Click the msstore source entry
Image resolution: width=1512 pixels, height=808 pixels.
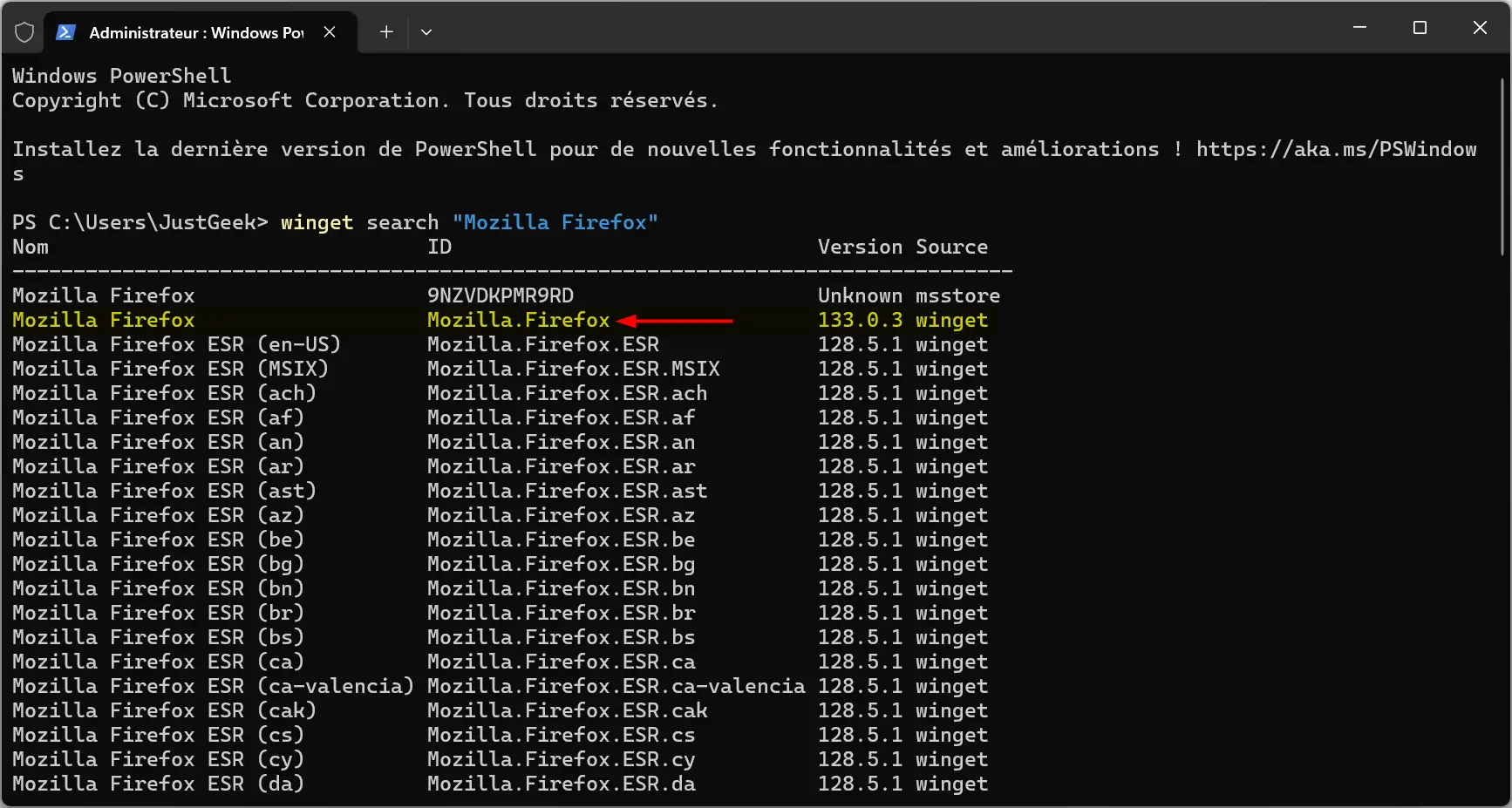coord(957,295)
